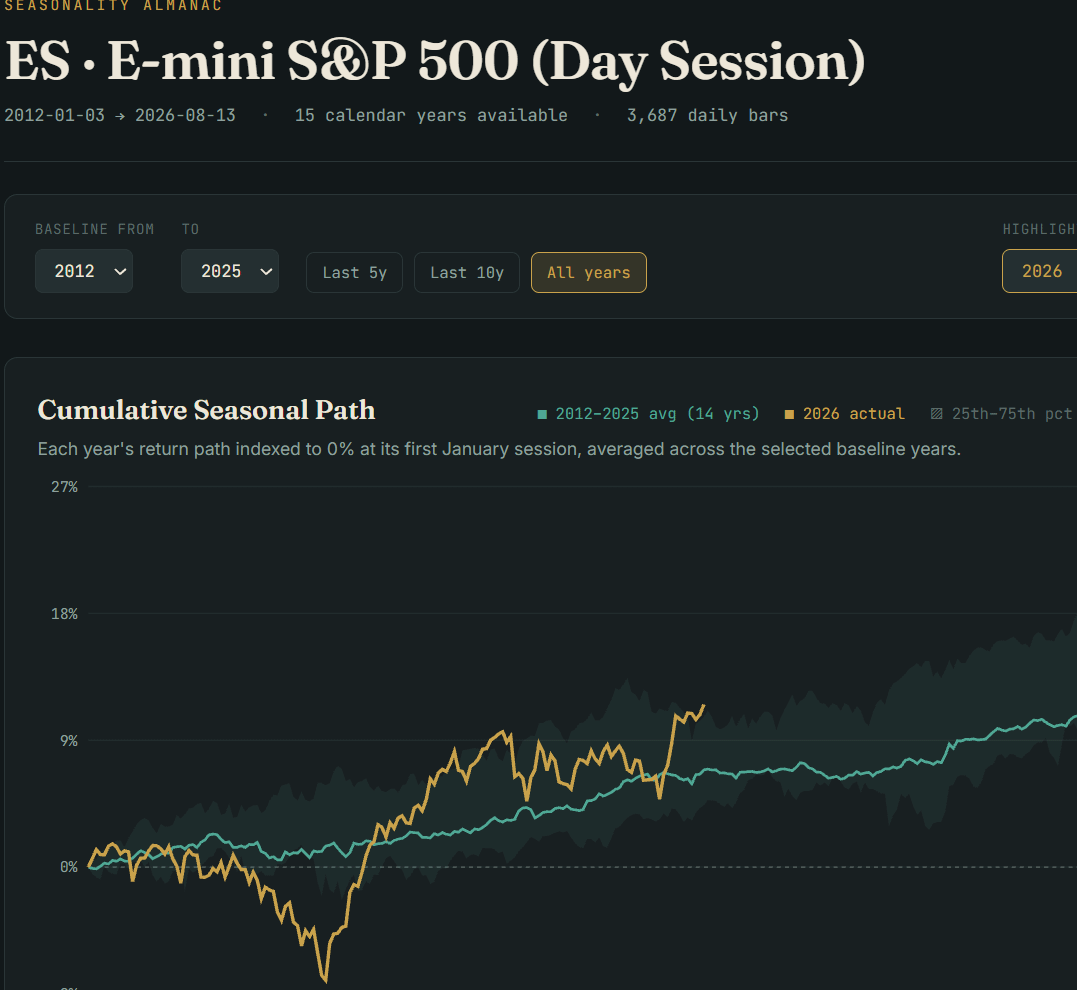Click the gold 2026 actual legend swatch
1077x990 pixels.
coord(789,414)
